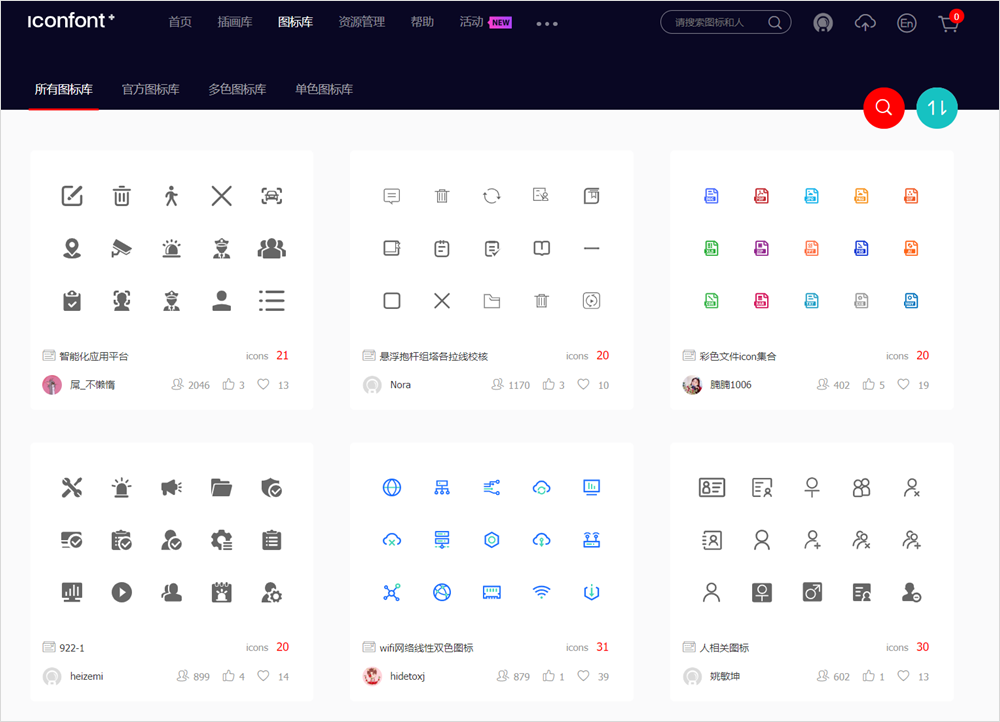Switch to the 多色图标库 tab

(x=237, y=89)
